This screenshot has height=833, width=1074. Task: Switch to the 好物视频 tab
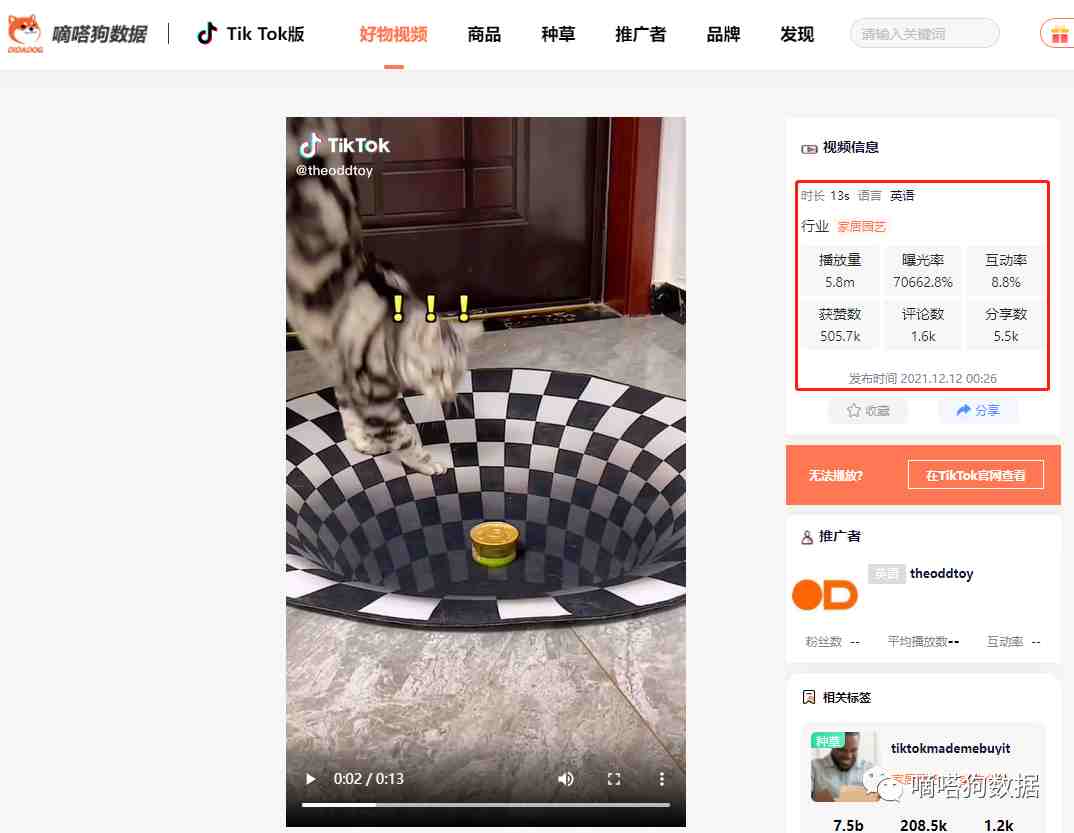point(393,34)
